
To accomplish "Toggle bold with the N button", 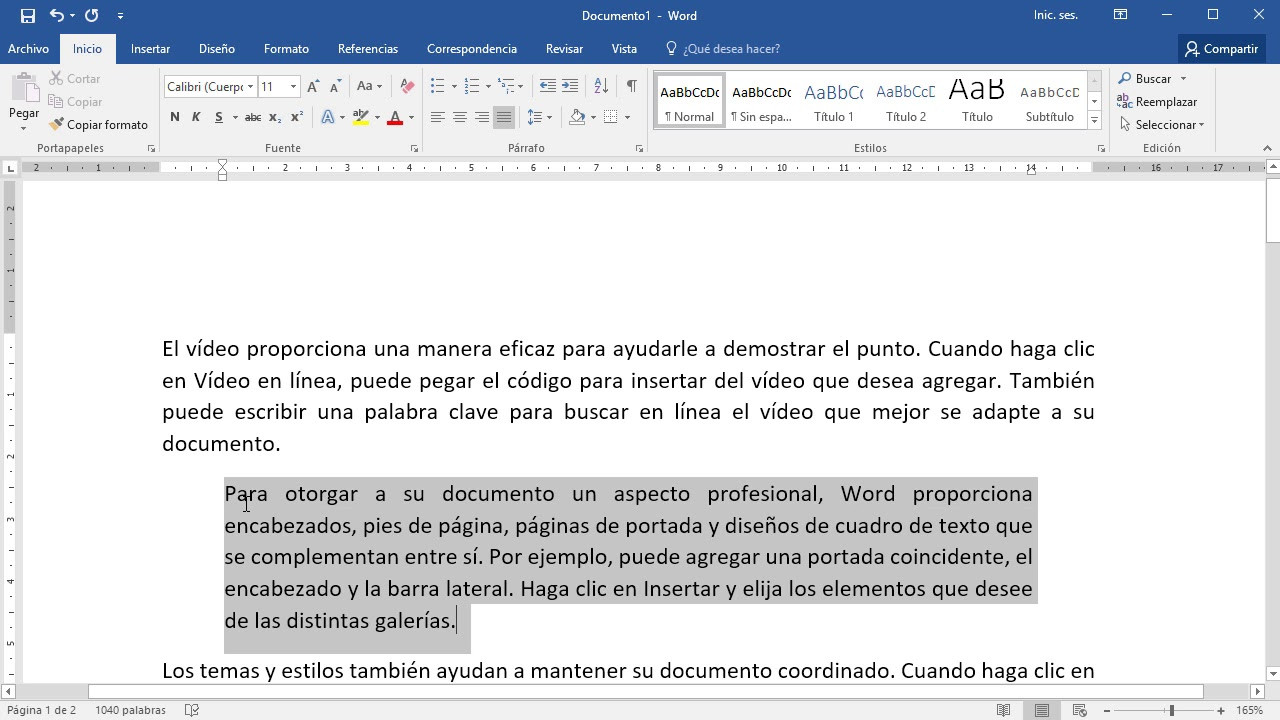I will point(175,118).
